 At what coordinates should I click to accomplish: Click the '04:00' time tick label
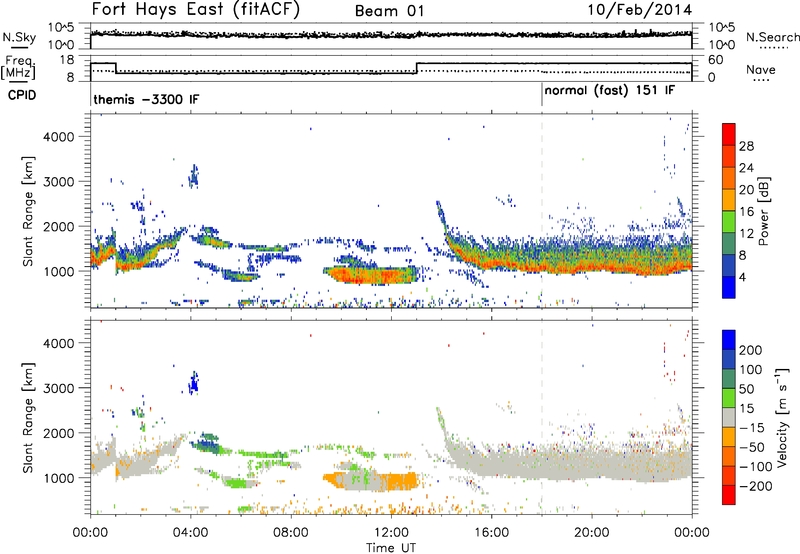[x=190, y=532]
